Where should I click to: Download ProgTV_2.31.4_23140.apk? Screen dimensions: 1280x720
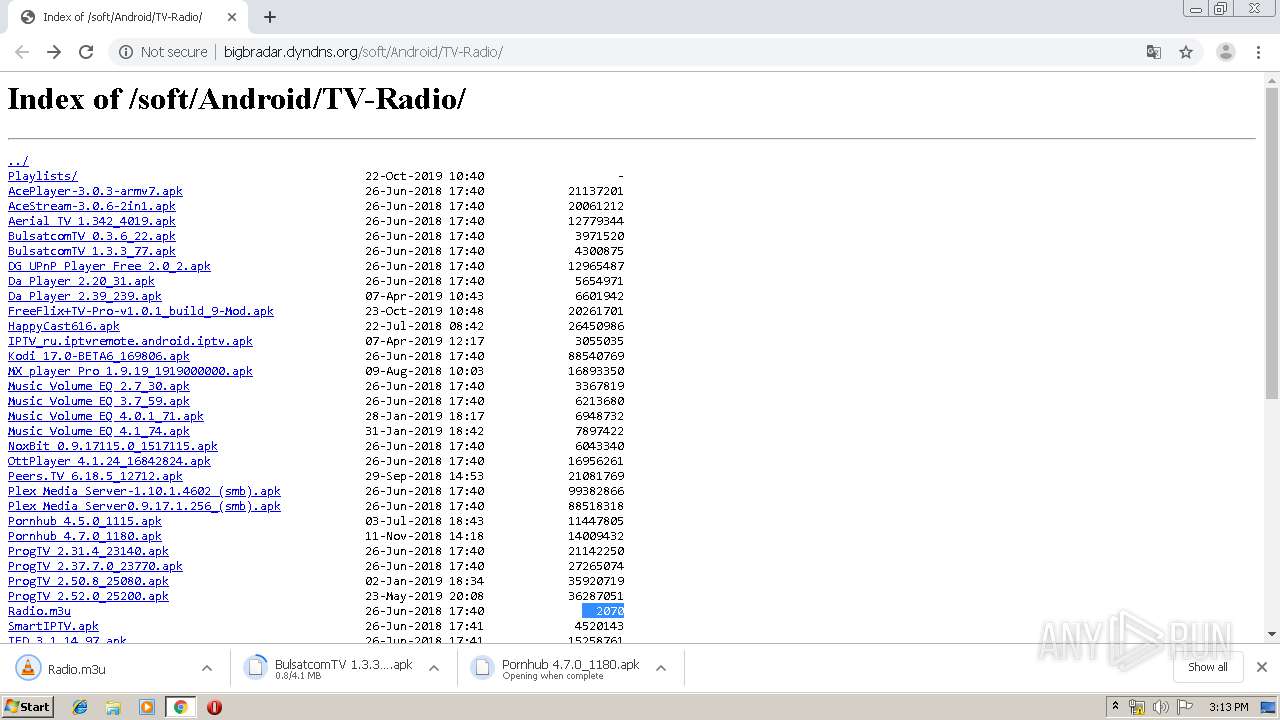coord(88,551)
